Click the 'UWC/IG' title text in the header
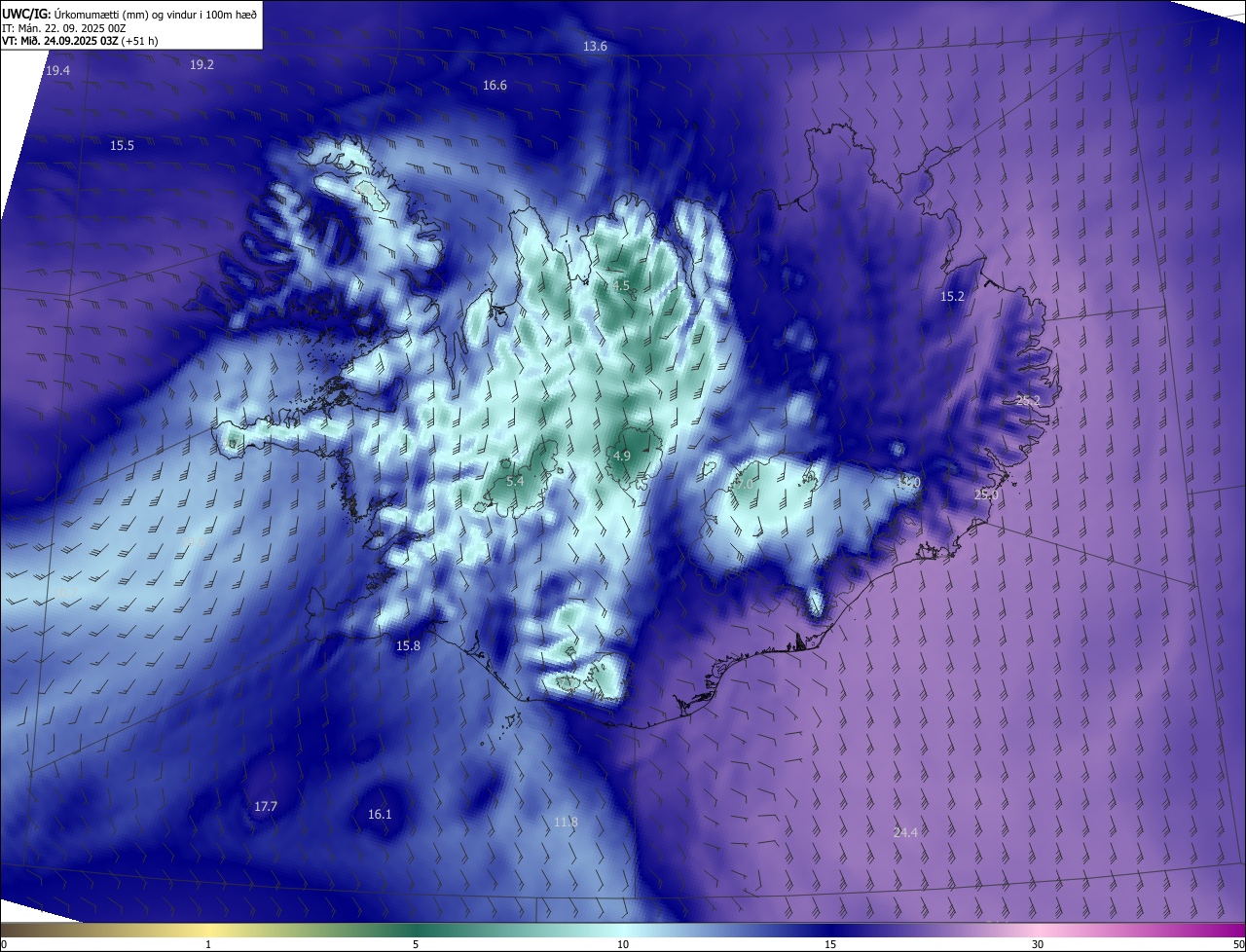1246x952 pixels. click(x=26, y=14)
